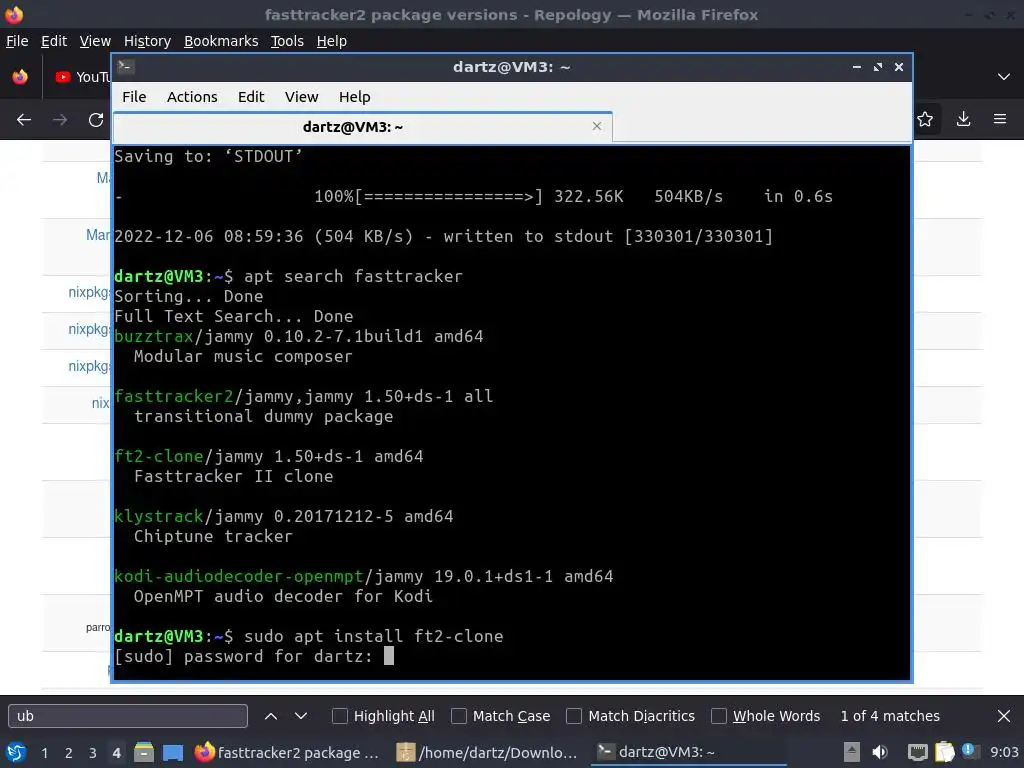Switch to workspace 2 in the taskbar pager
The width and height of the screenshot is (1024, 768).
pos(69,753)
